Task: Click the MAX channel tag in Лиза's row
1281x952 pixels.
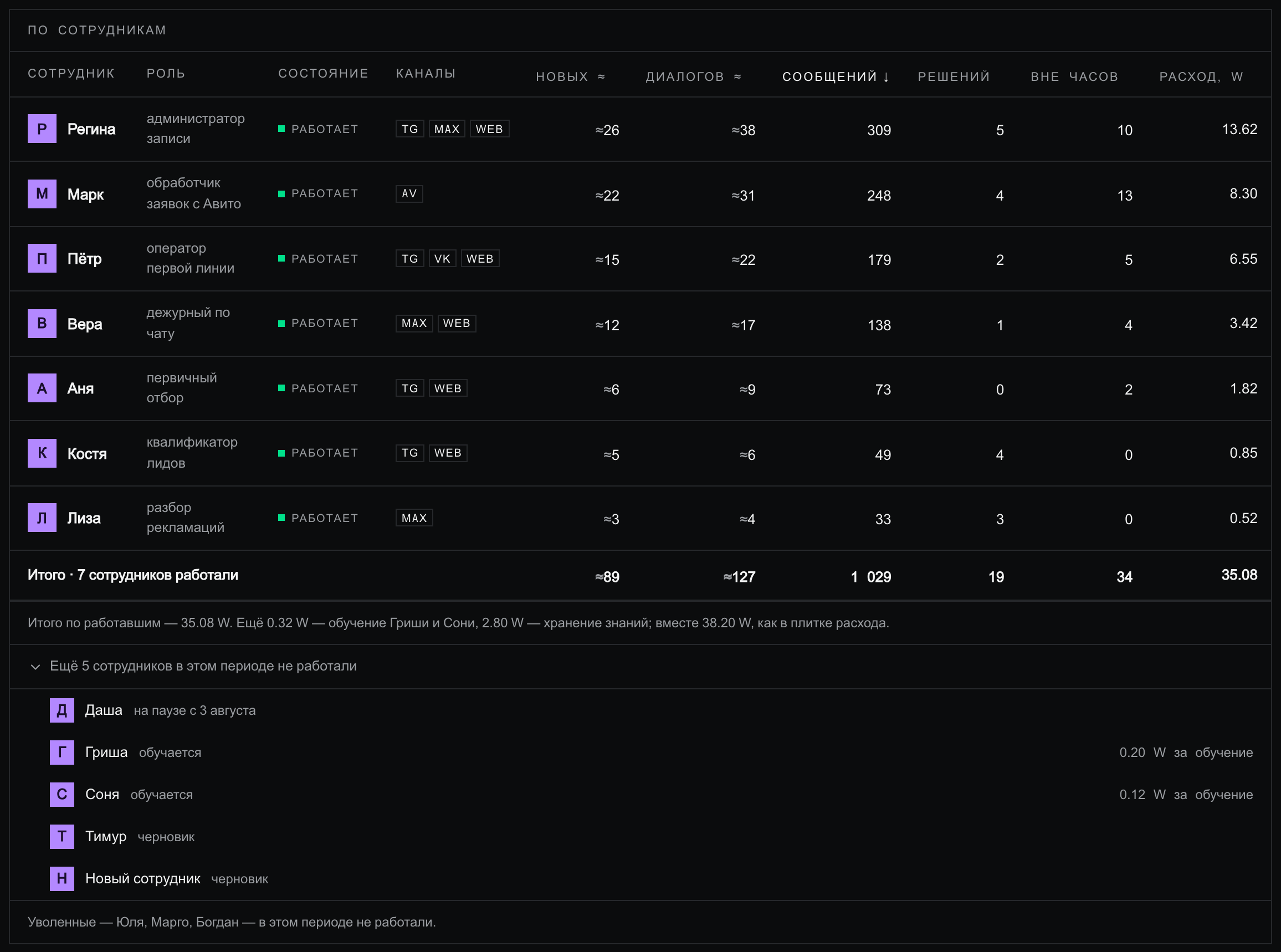Action: pyautogui.click(x=414, y=518)
